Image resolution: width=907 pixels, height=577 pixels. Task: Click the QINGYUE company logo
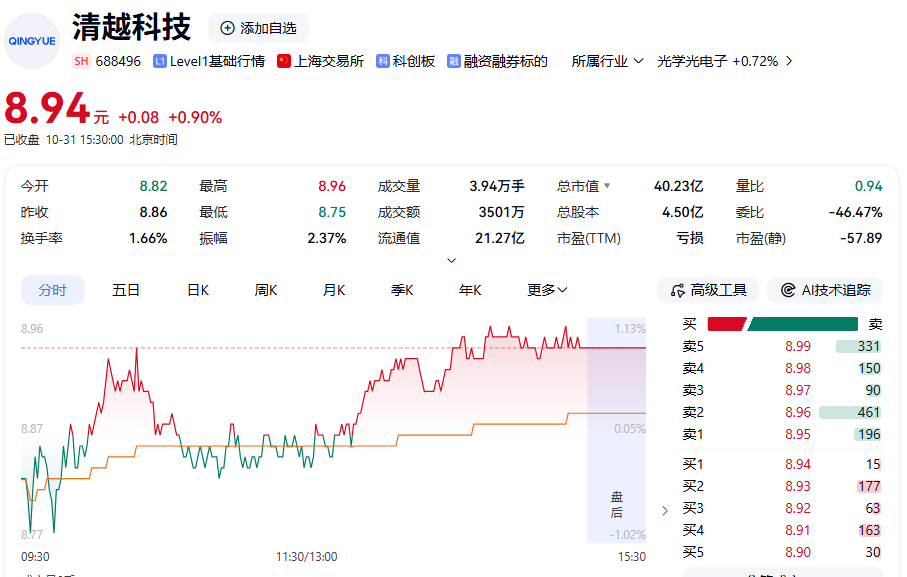(x=32, y=41)
